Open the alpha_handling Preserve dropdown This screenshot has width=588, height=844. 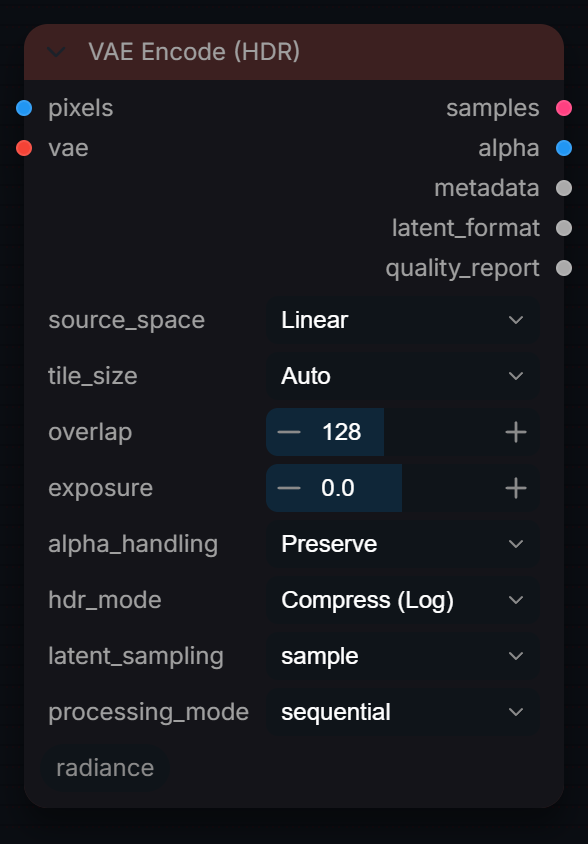403,544
